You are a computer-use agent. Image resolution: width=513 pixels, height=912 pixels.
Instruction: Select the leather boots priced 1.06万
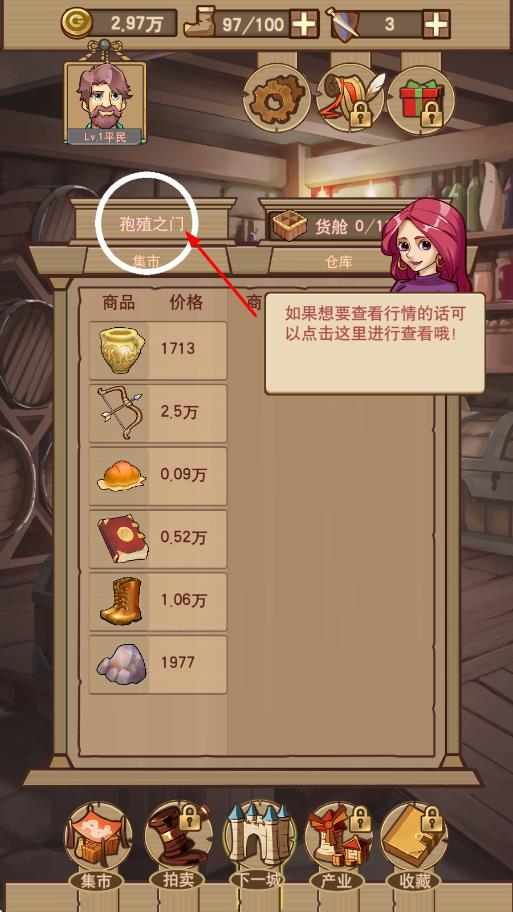158,602
